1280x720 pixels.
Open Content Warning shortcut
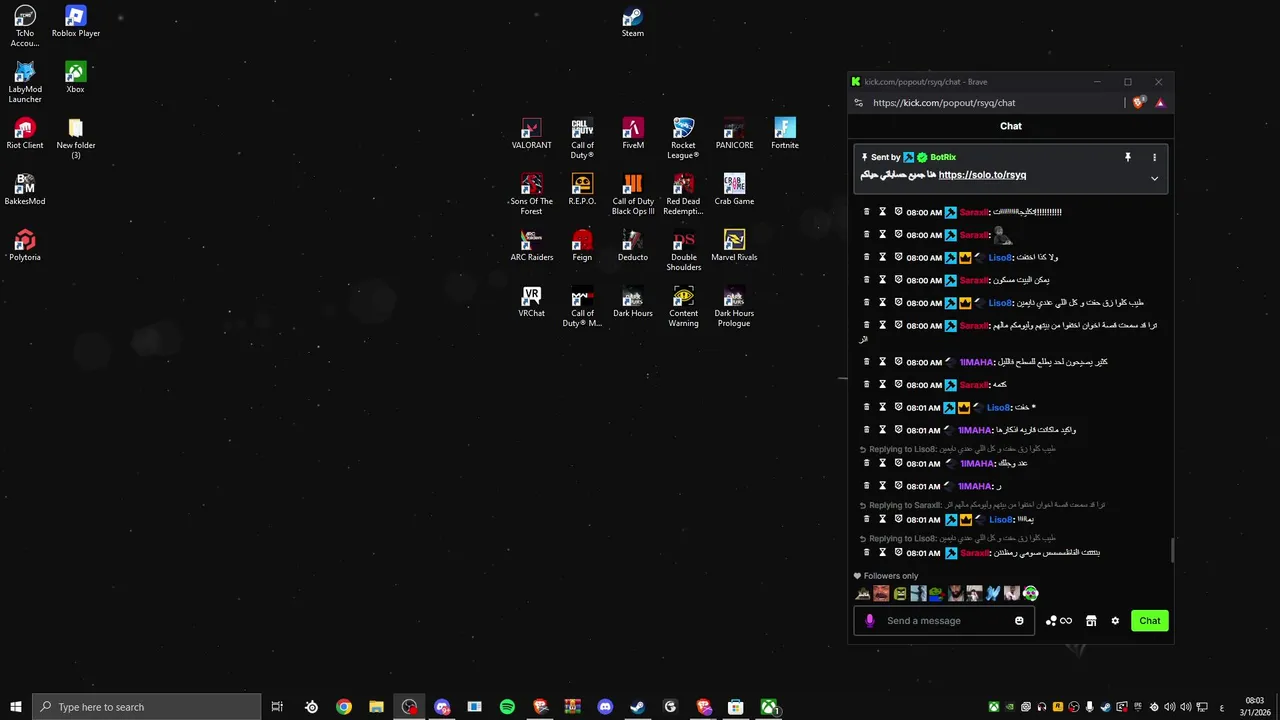683,307
